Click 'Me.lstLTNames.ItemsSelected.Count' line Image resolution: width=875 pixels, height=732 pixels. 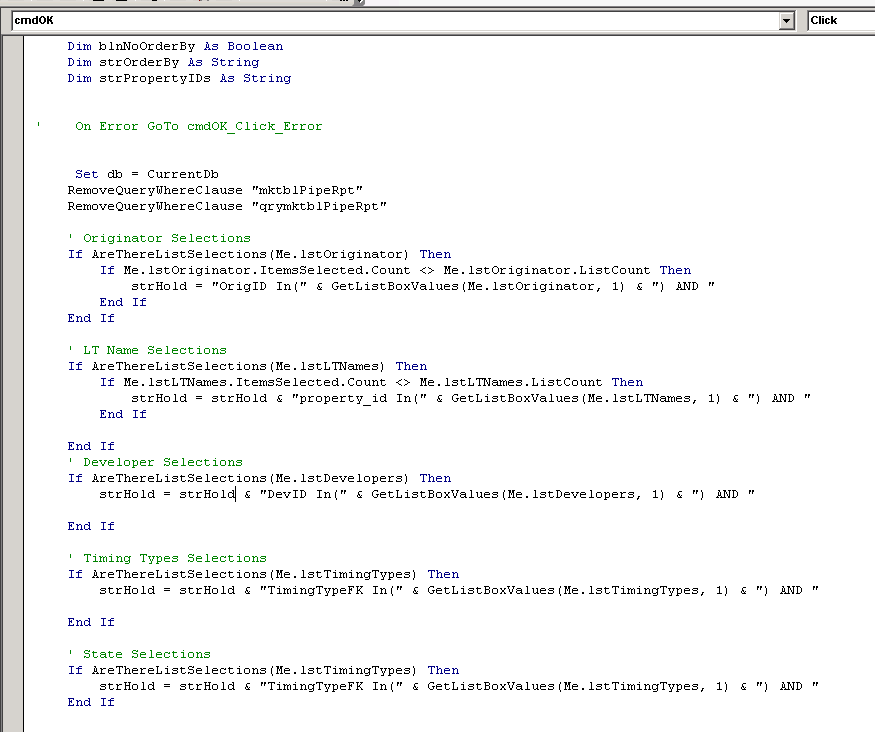click(371, 383)
